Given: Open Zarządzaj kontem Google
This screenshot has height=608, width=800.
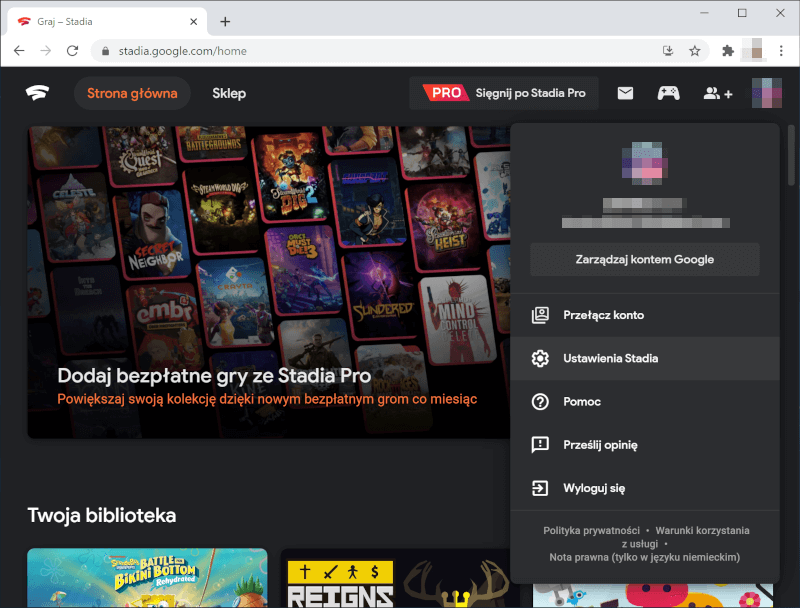Looking at the screenshot, I should (644, 258).
